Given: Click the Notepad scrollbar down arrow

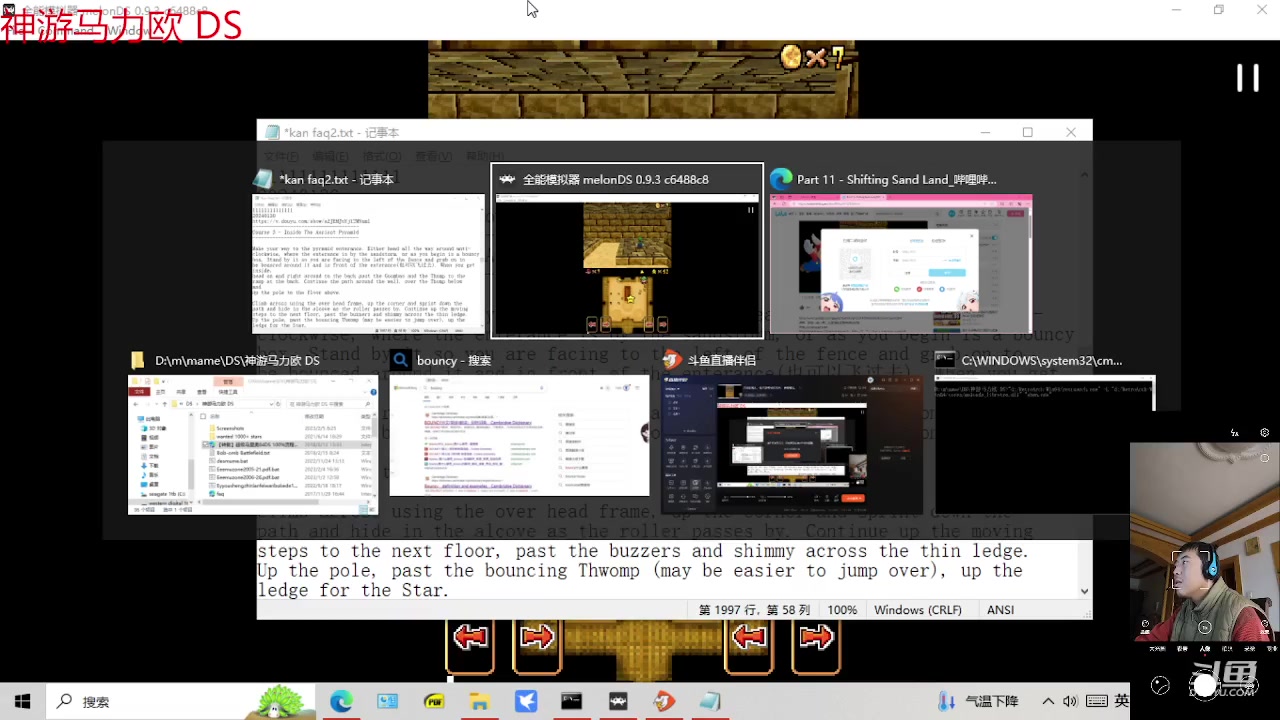Looking at the screenshot, I should pyautogui.click(x=1084, y=591).
